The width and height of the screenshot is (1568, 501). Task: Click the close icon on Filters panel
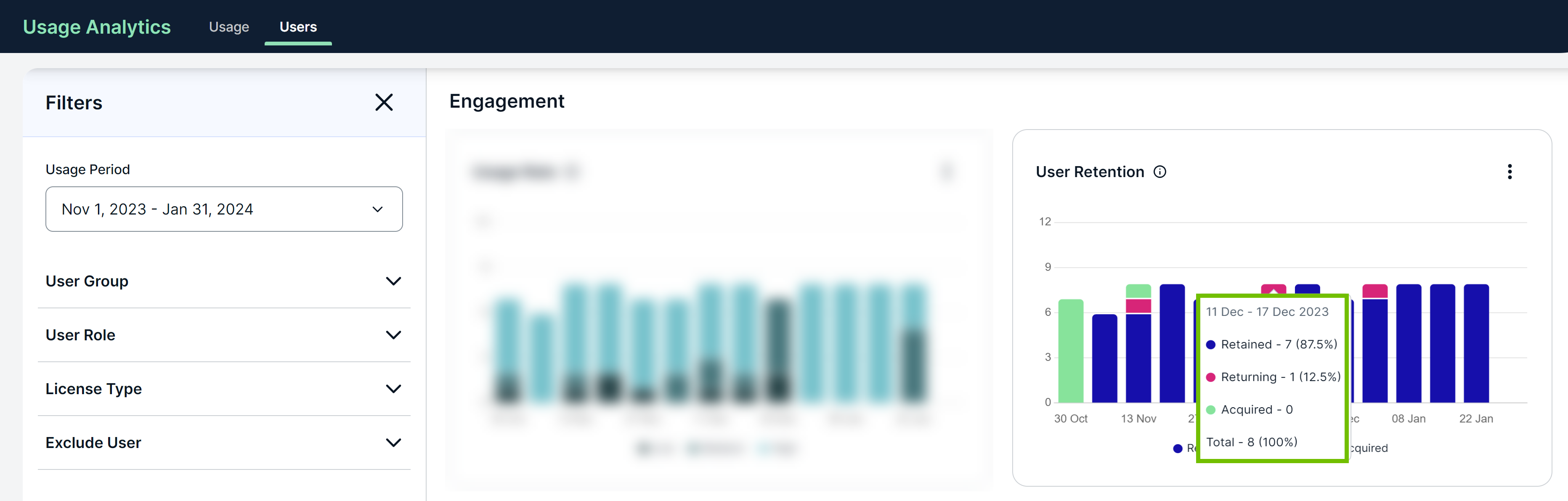click(x=384, y=102)
